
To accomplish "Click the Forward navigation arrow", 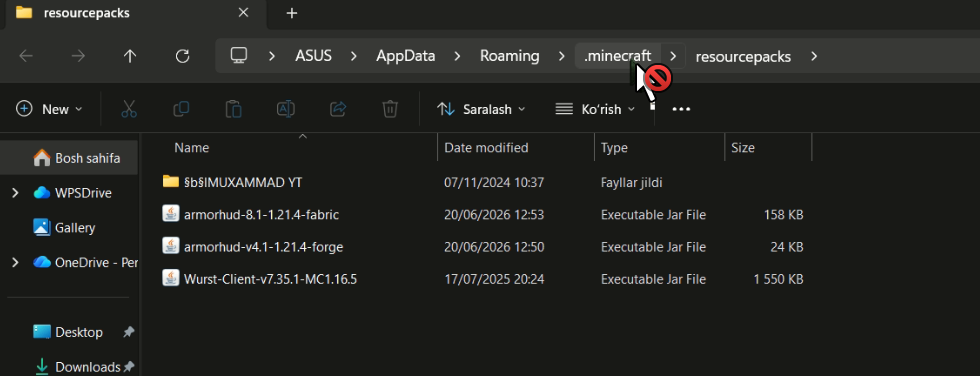I will 78,56.
